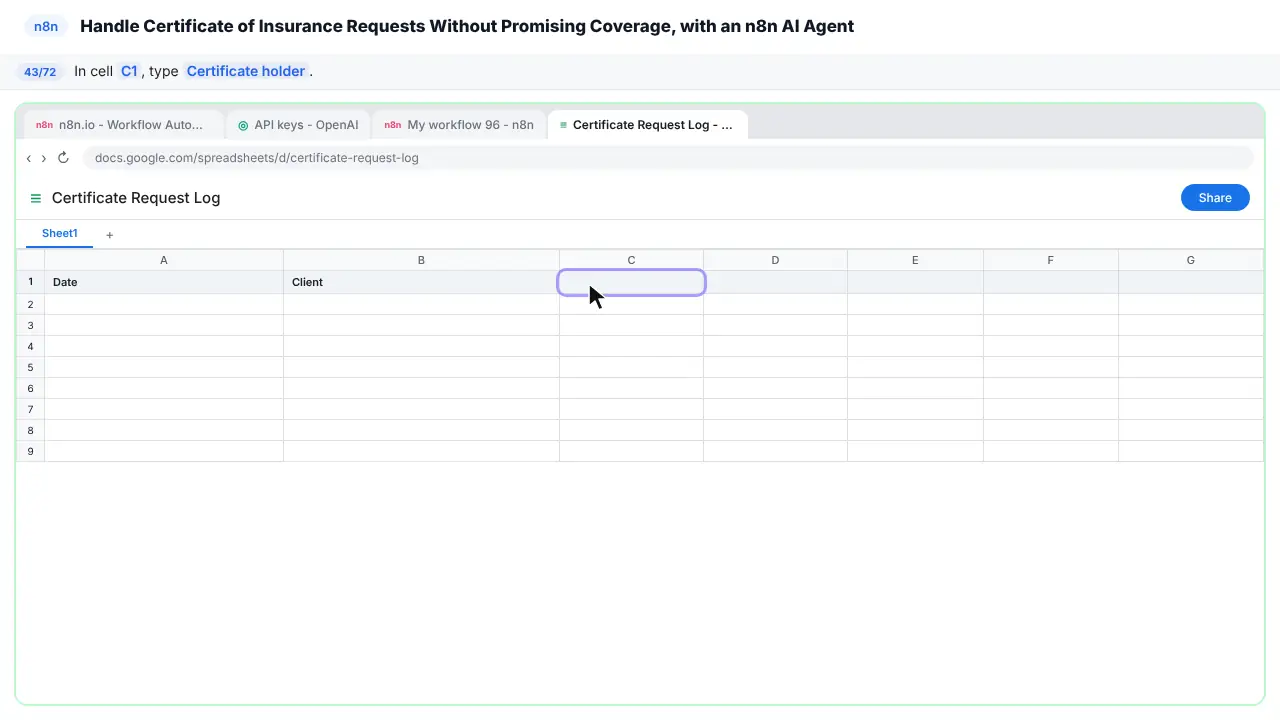Viewport: 1280px width, 720px height.
Task: Select column B header
Action: (x=421, y=260)
